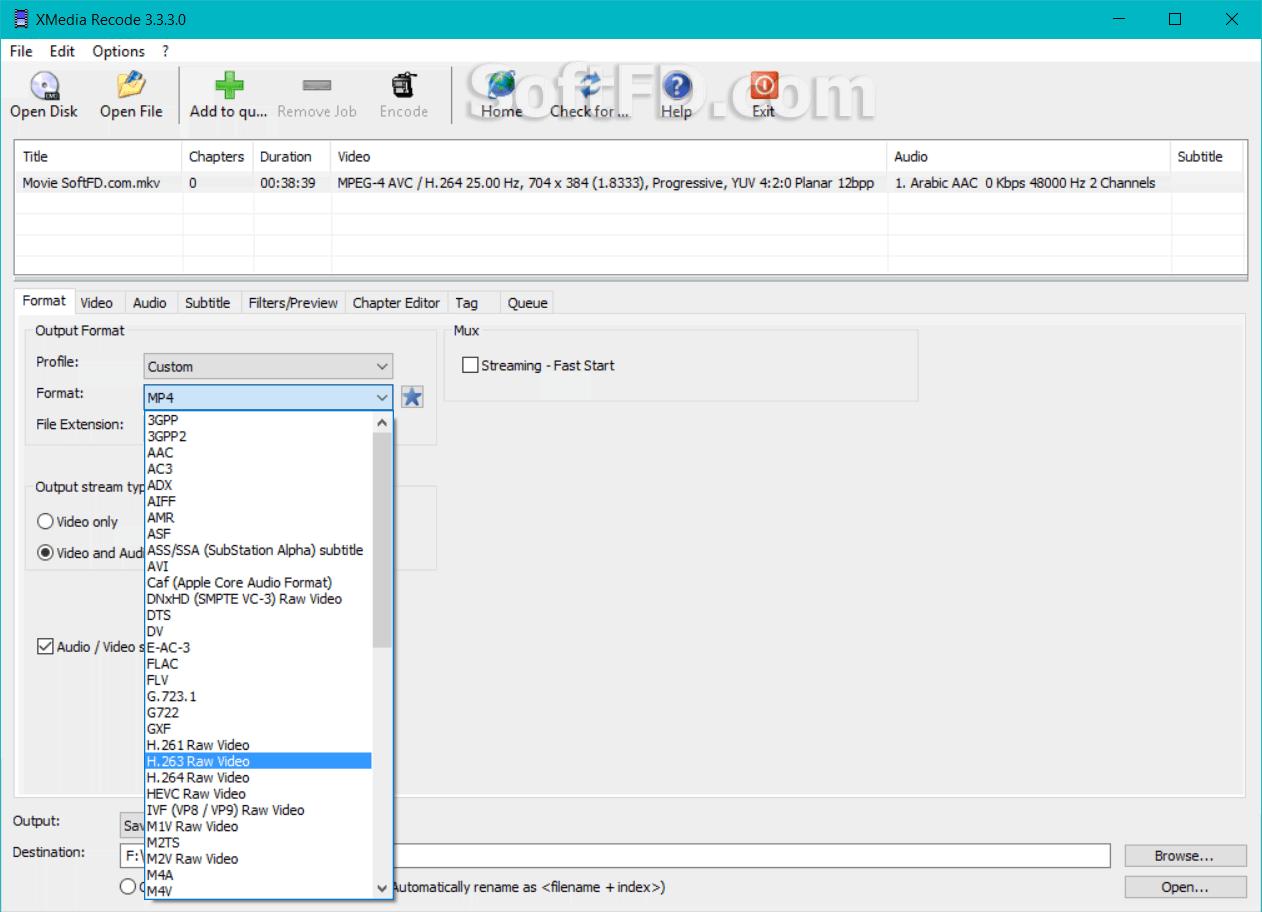Switch to the Subtitle tab

207,303
